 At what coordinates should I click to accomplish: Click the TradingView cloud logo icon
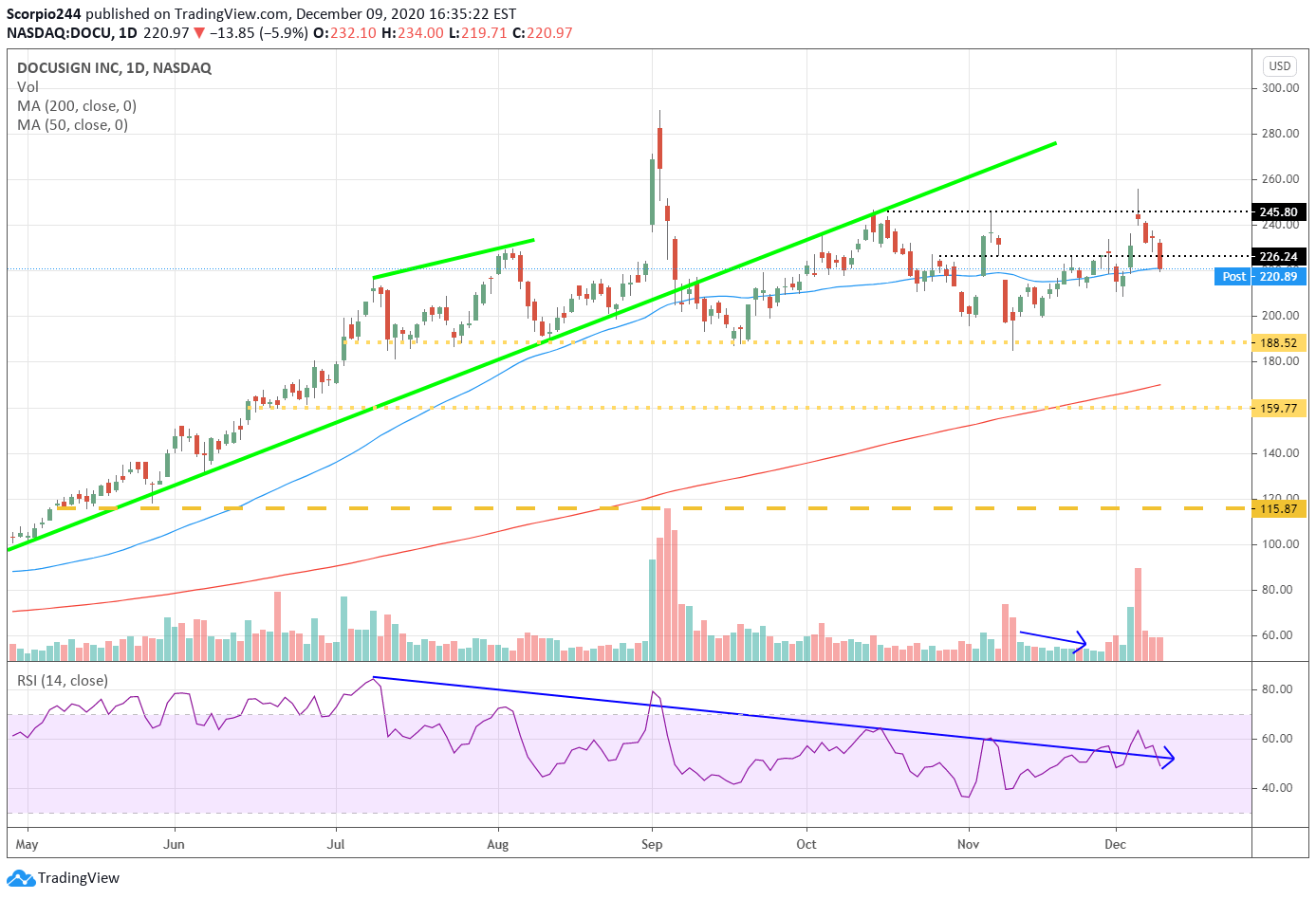(x=21, y=878)
